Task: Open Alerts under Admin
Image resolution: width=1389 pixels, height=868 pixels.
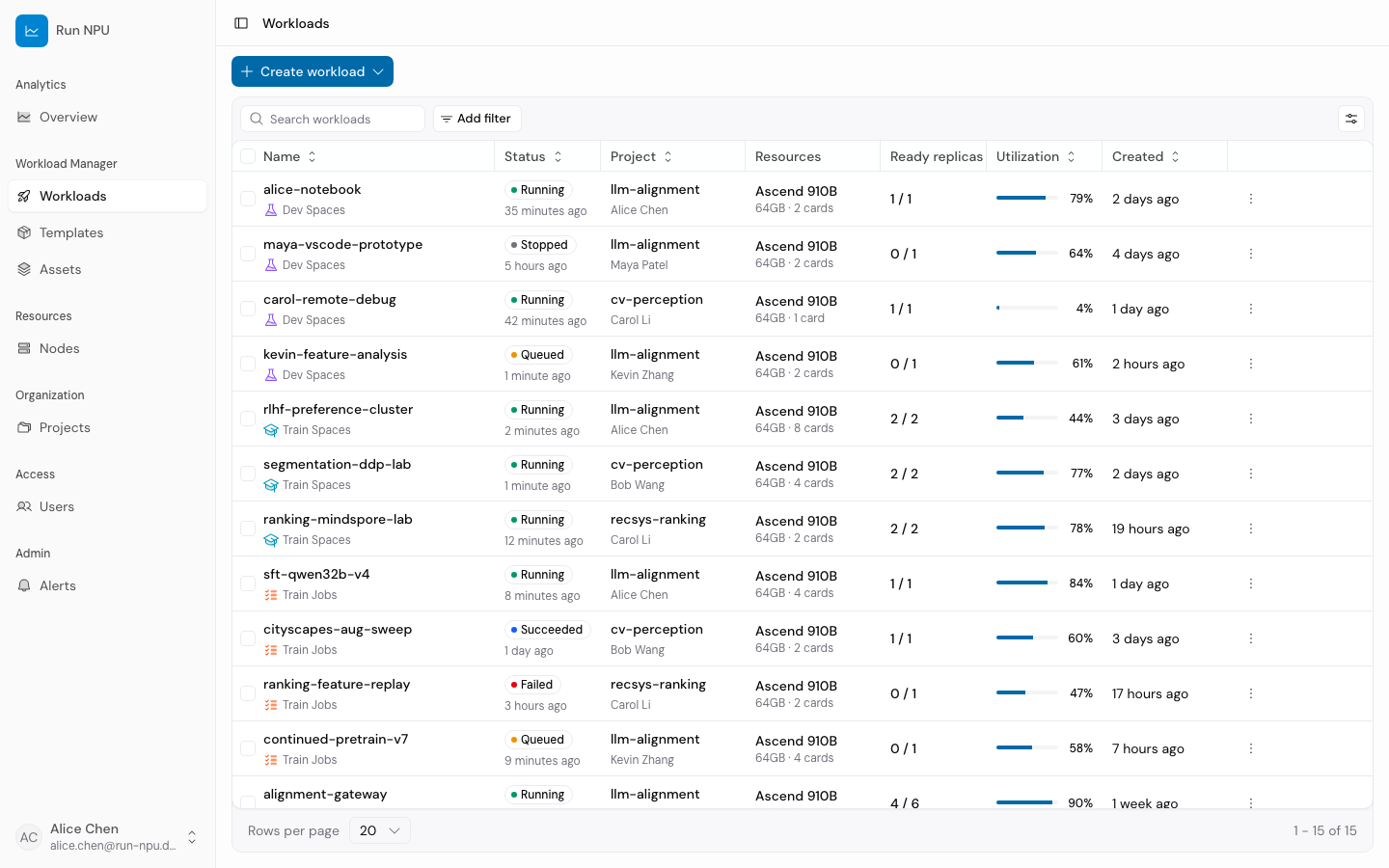Action: 107,585
